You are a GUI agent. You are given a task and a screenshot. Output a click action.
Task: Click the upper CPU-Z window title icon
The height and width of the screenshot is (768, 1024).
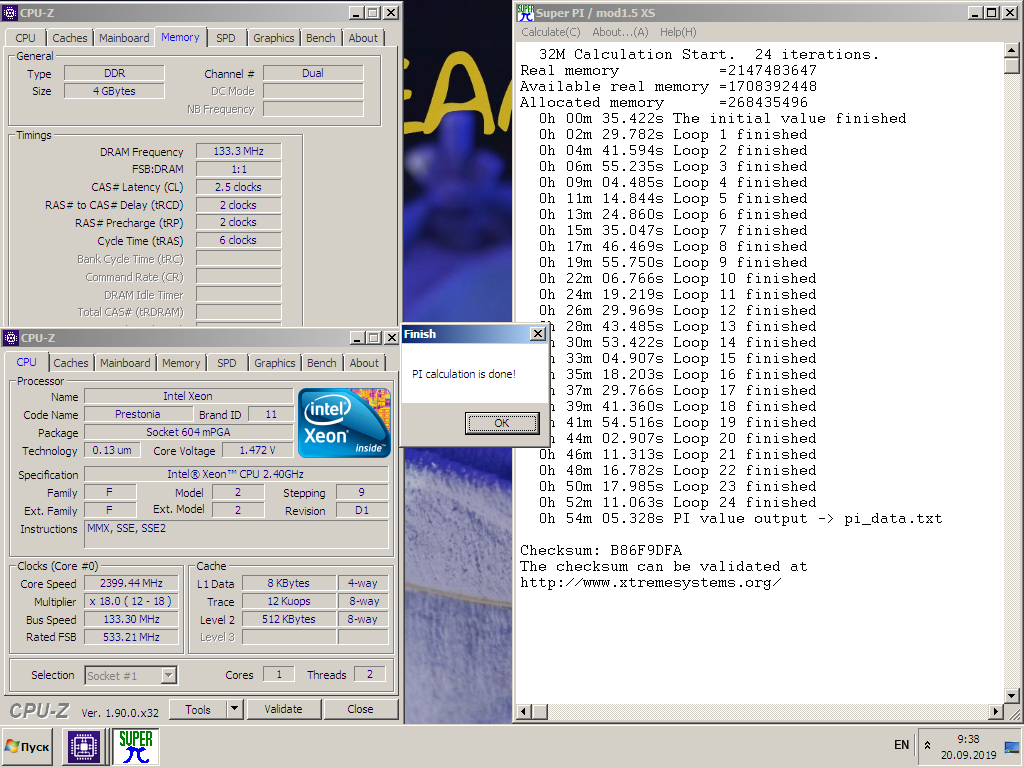pyautogui.click(x=10, y=12)
